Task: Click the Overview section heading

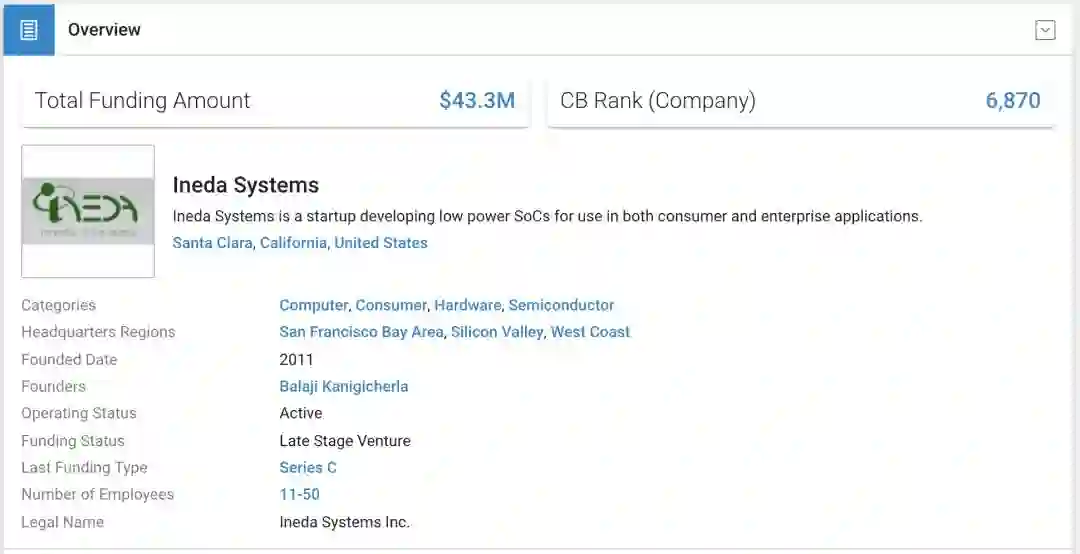Action: point(104,30)
